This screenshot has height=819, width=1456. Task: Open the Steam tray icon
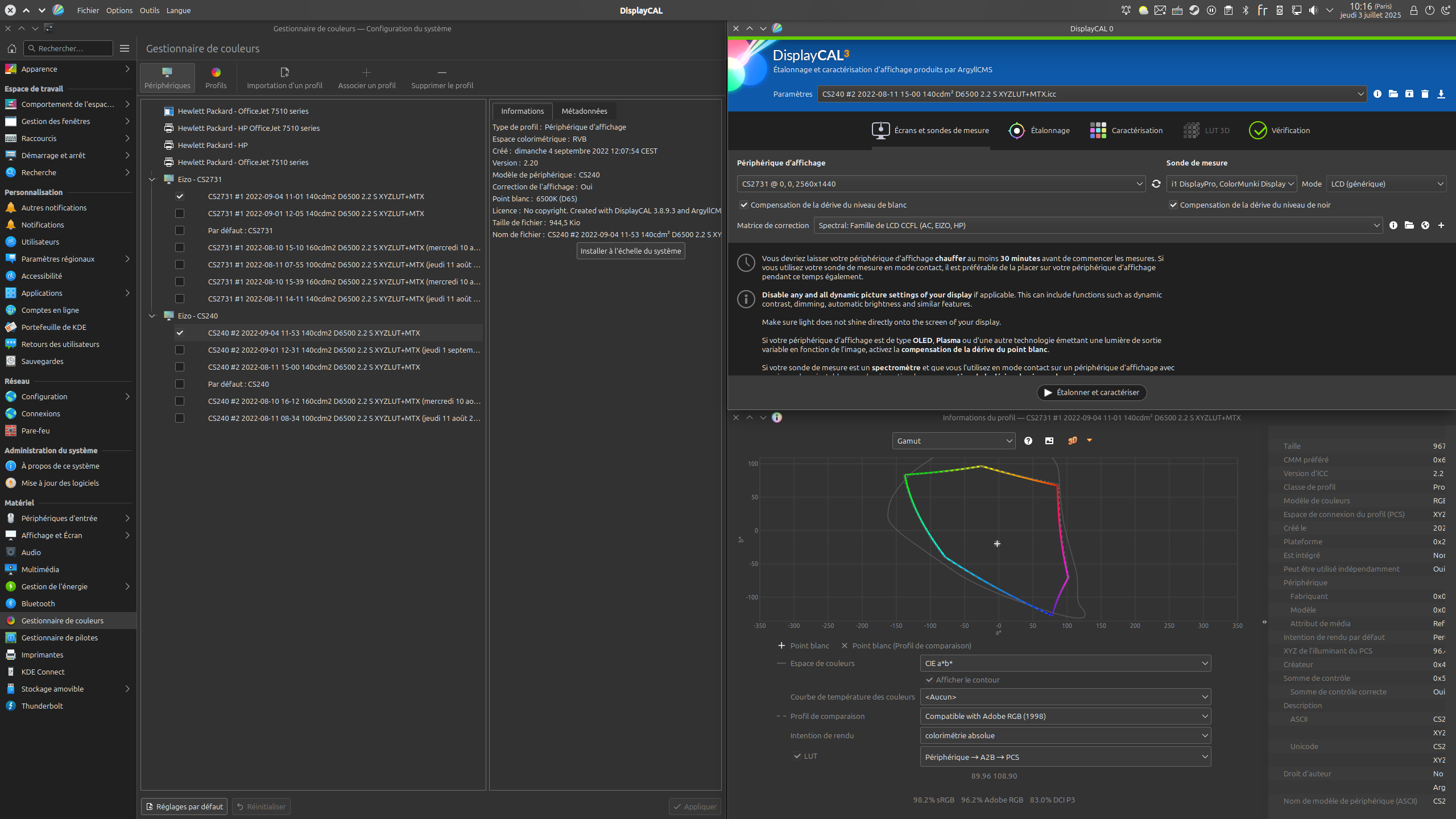1194,10
